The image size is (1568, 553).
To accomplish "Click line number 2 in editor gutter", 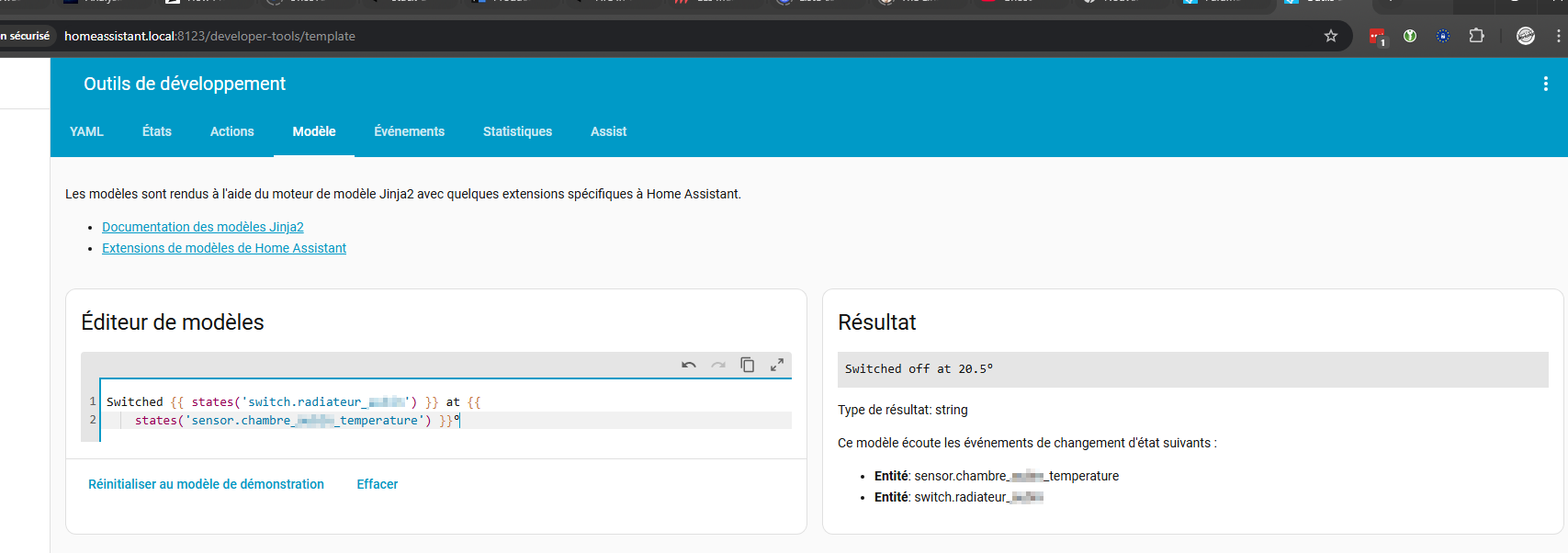I will (x=93, y=420).
